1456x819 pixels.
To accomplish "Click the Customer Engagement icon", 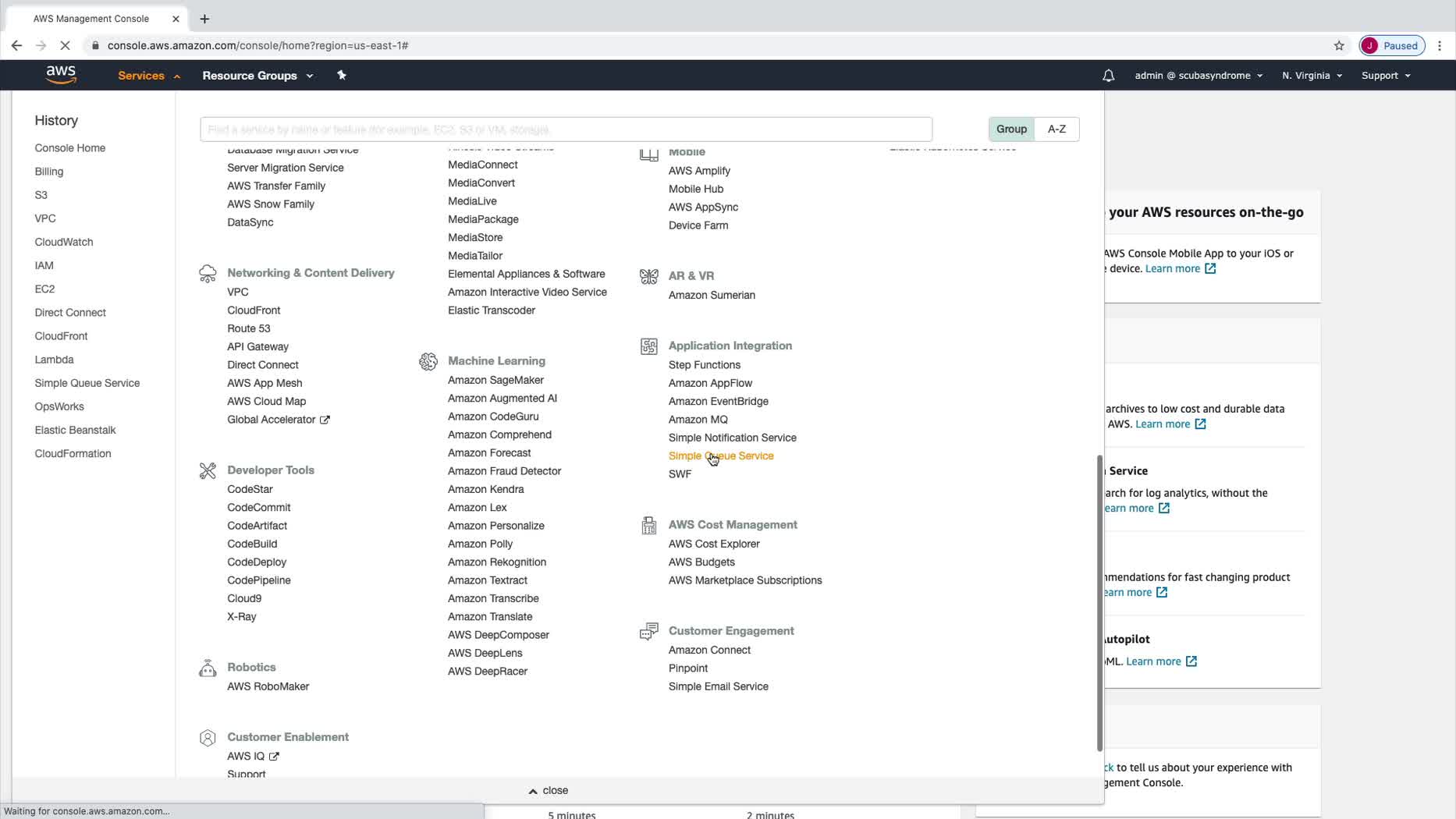I will click(649, 631).
